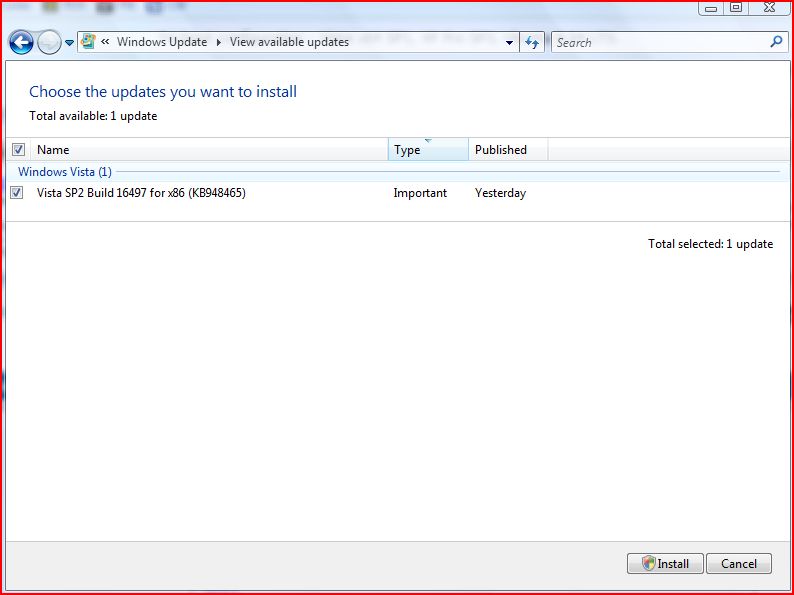Click the shield icon on Install
The image size is (794, 595).
649,563
